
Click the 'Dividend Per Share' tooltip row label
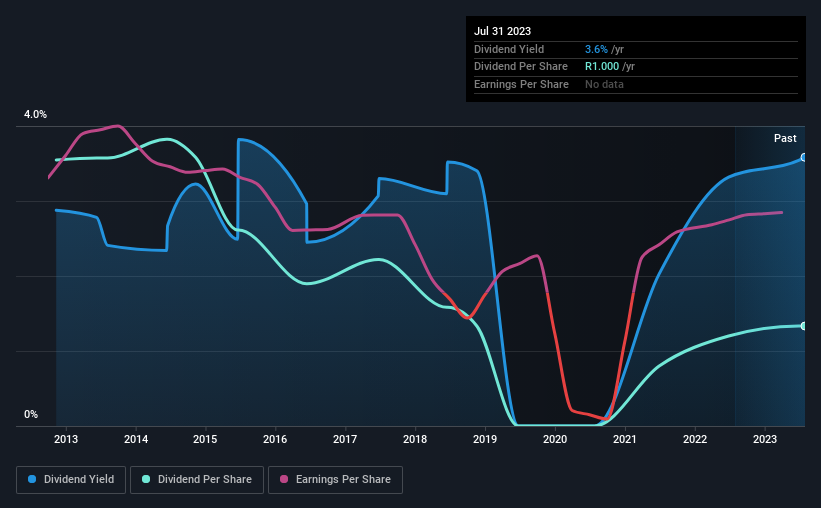520,67
